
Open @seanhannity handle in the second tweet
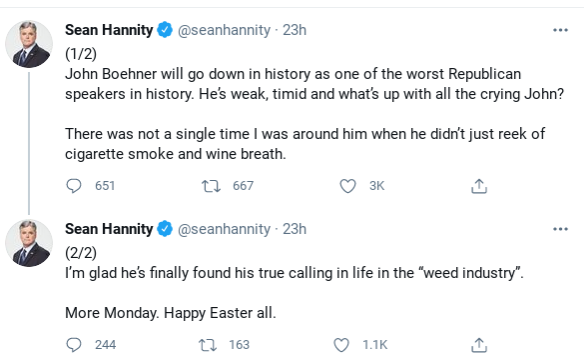[x=224, y=229]
